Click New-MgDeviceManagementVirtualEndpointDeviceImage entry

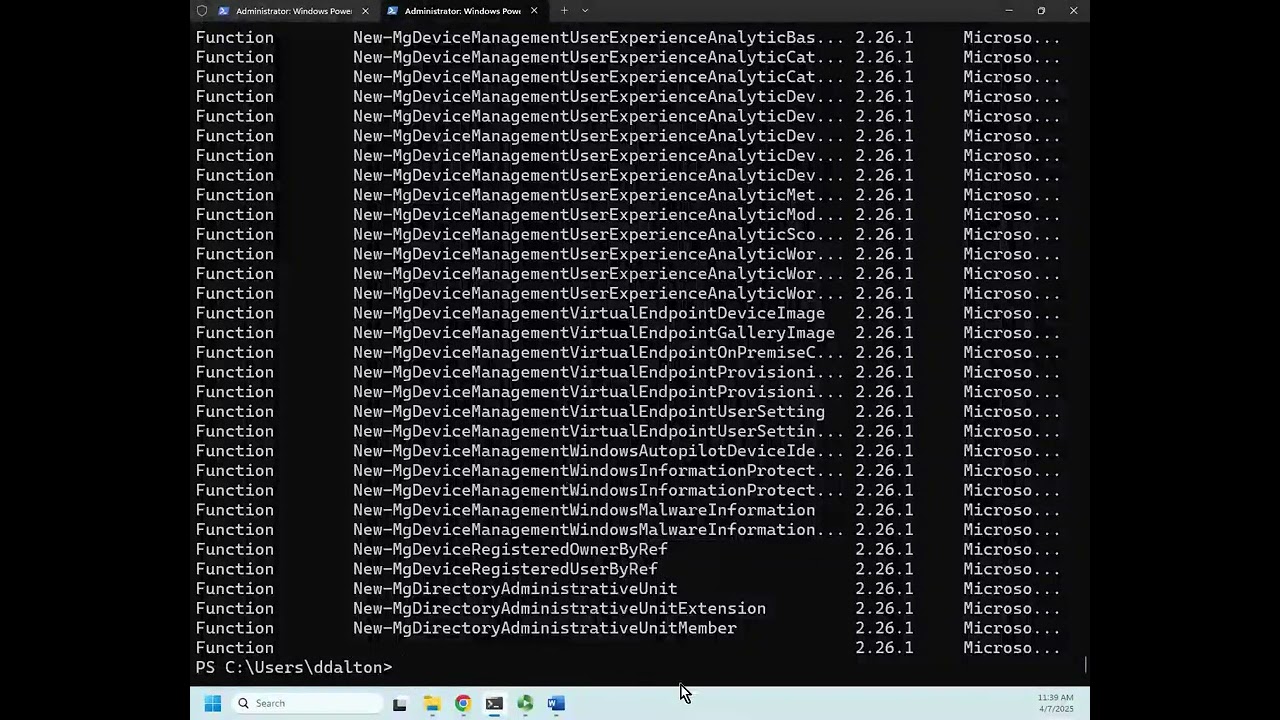click(589, 313)
